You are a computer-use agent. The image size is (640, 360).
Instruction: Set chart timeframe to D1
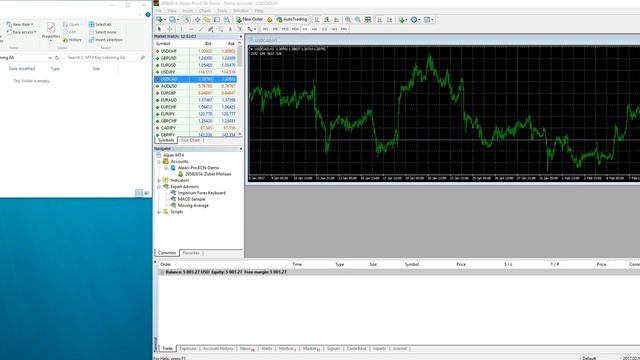324,29
